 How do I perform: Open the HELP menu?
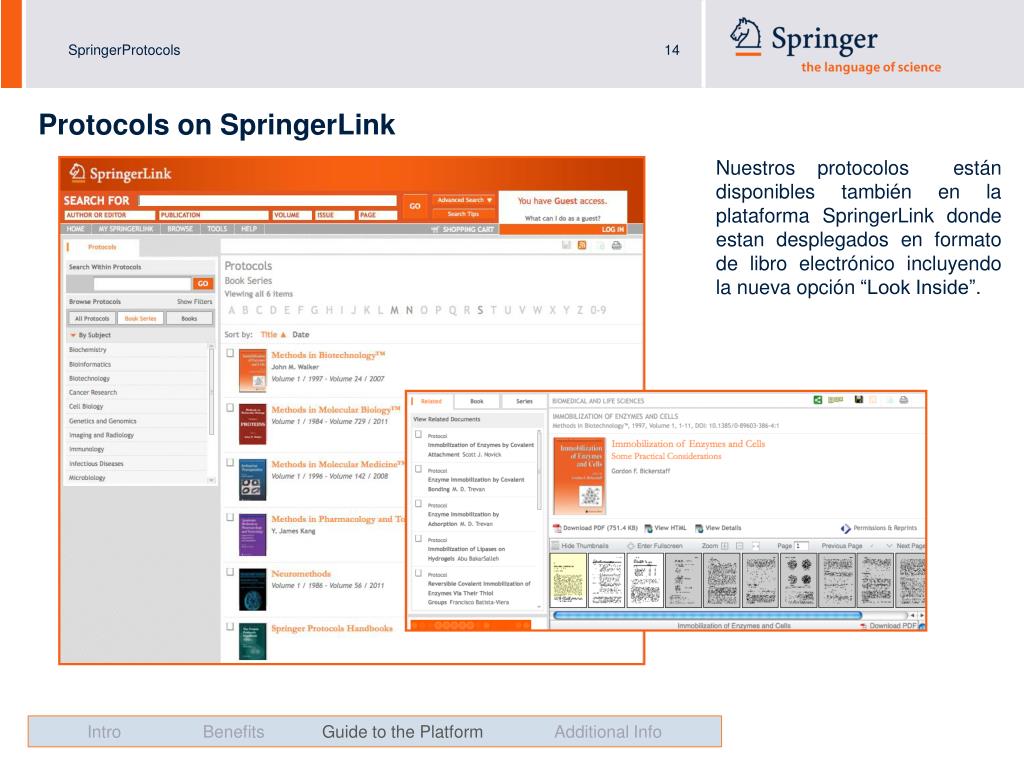tap(249, 229)
